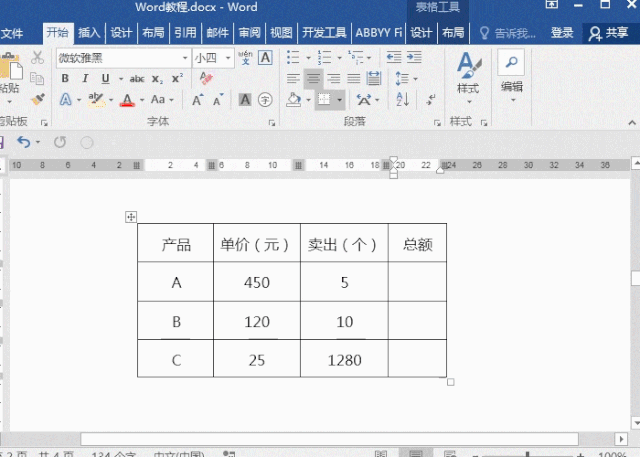Open the Font dialog launcher
The image size is (640, 457).
pos(272,123)
